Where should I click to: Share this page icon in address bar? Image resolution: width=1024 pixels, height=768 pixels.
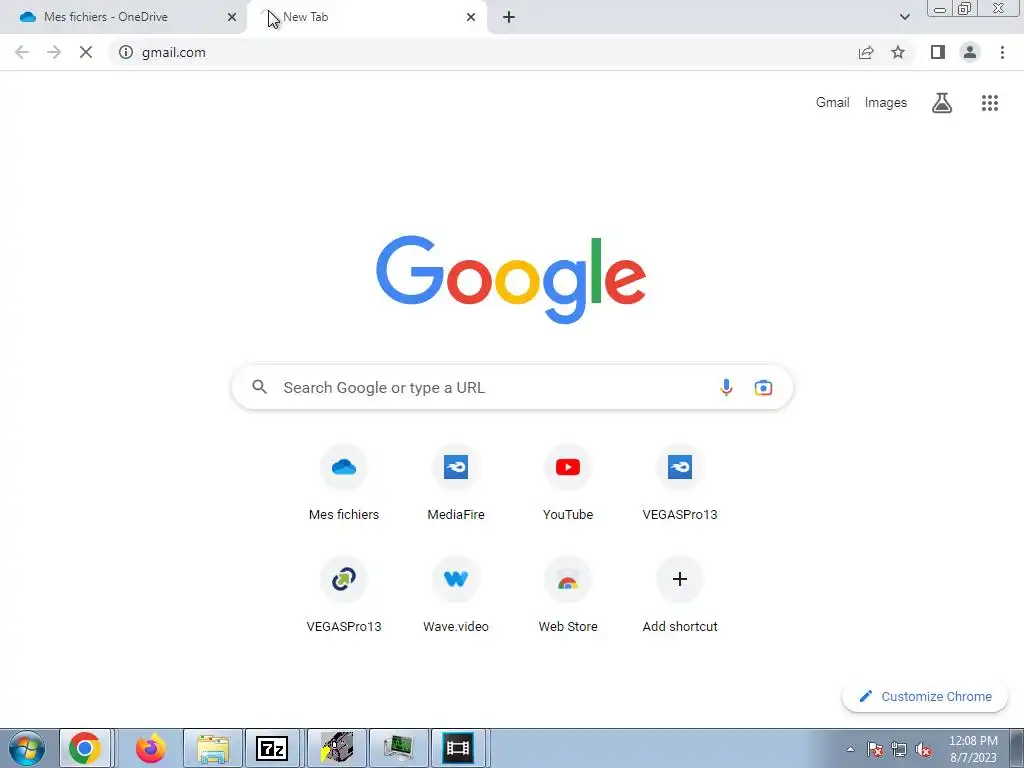tap(866, 52)
